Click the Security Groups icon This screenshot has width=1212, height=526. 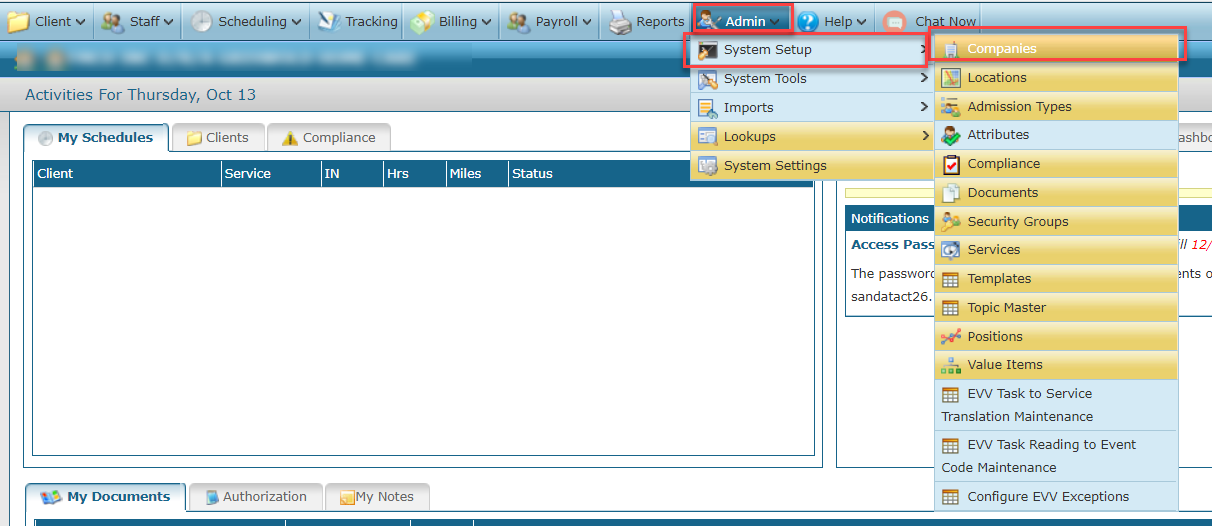pyautogui.click(x=950, y=222)
